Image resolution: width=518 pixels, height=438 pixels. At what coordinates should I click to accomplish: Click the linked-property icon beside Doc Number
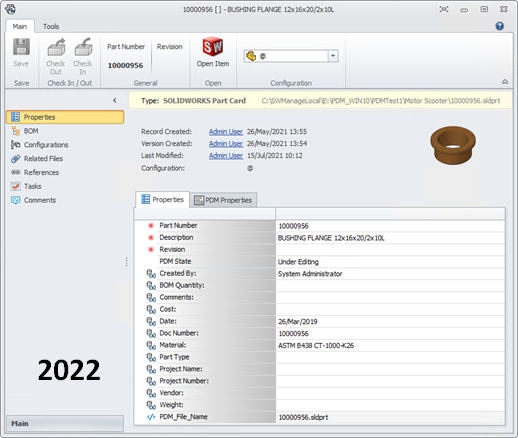coord(151,333)
